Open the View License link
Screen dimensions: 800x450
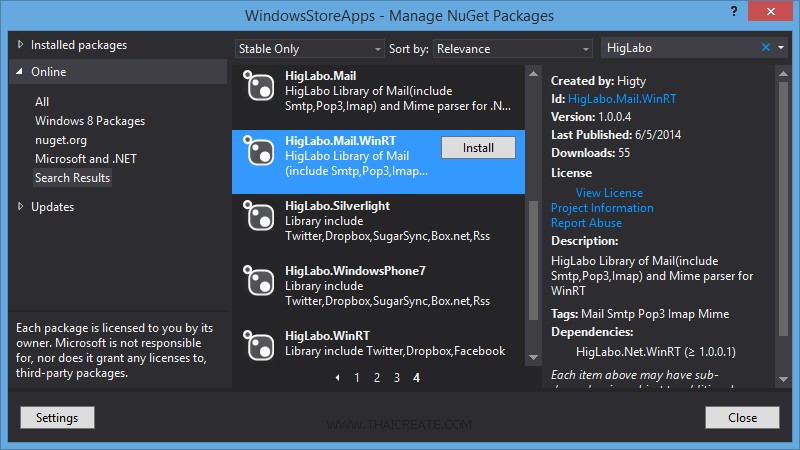pos(609,193)
